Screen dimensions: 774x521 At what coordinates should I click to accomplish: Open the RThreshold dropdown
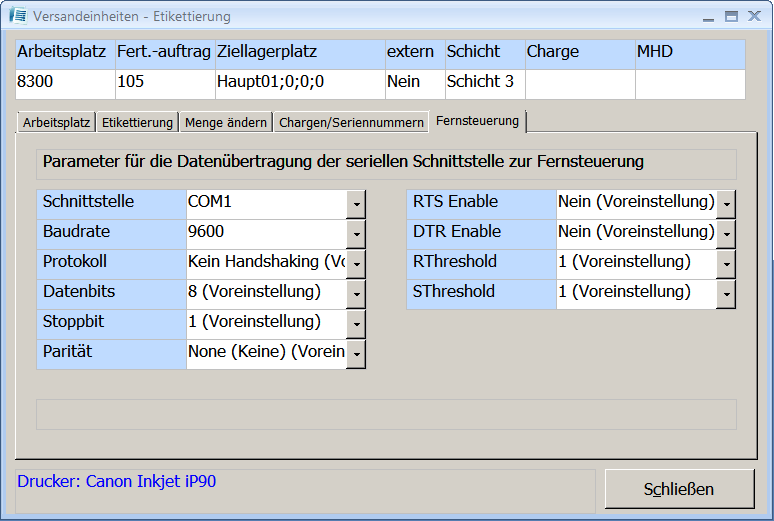tap(726, 264)
